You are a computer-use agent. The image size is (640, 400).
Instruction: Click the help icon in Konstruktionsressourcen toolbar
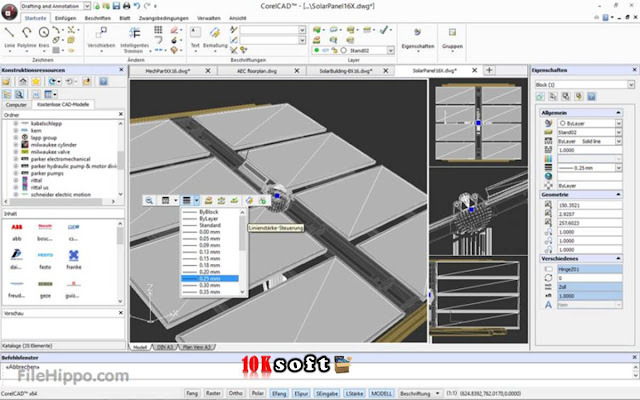(103, 82)
